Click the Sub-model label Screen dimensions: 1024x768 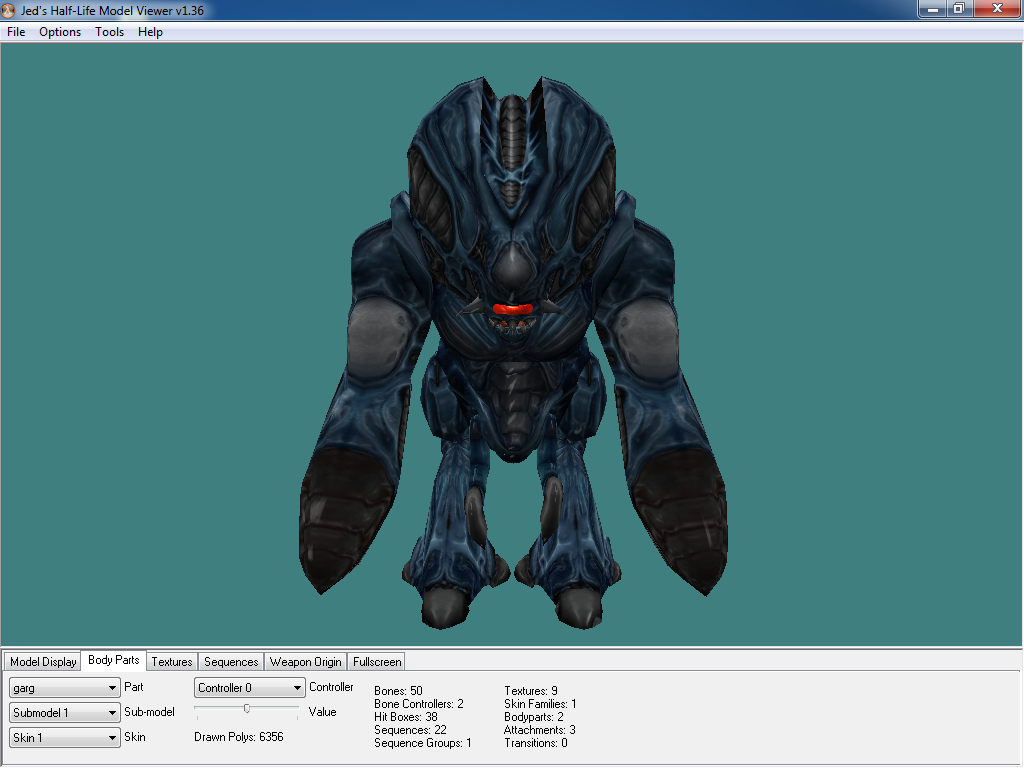point(150,712)
